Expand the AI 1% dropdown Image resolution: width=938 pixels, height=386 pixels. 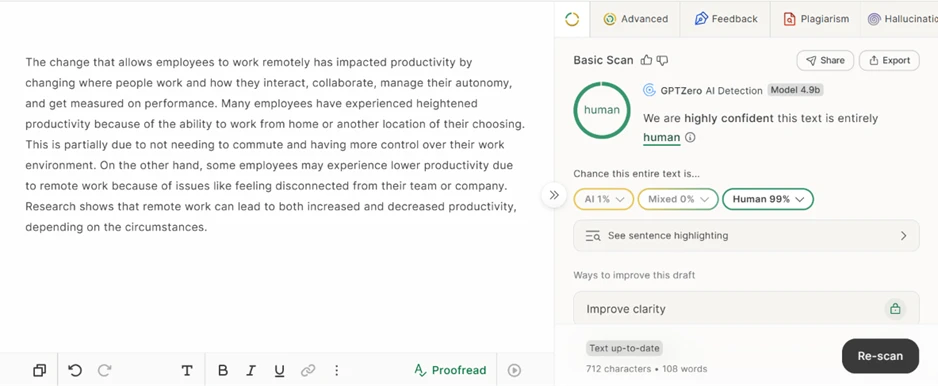point(604,199)
